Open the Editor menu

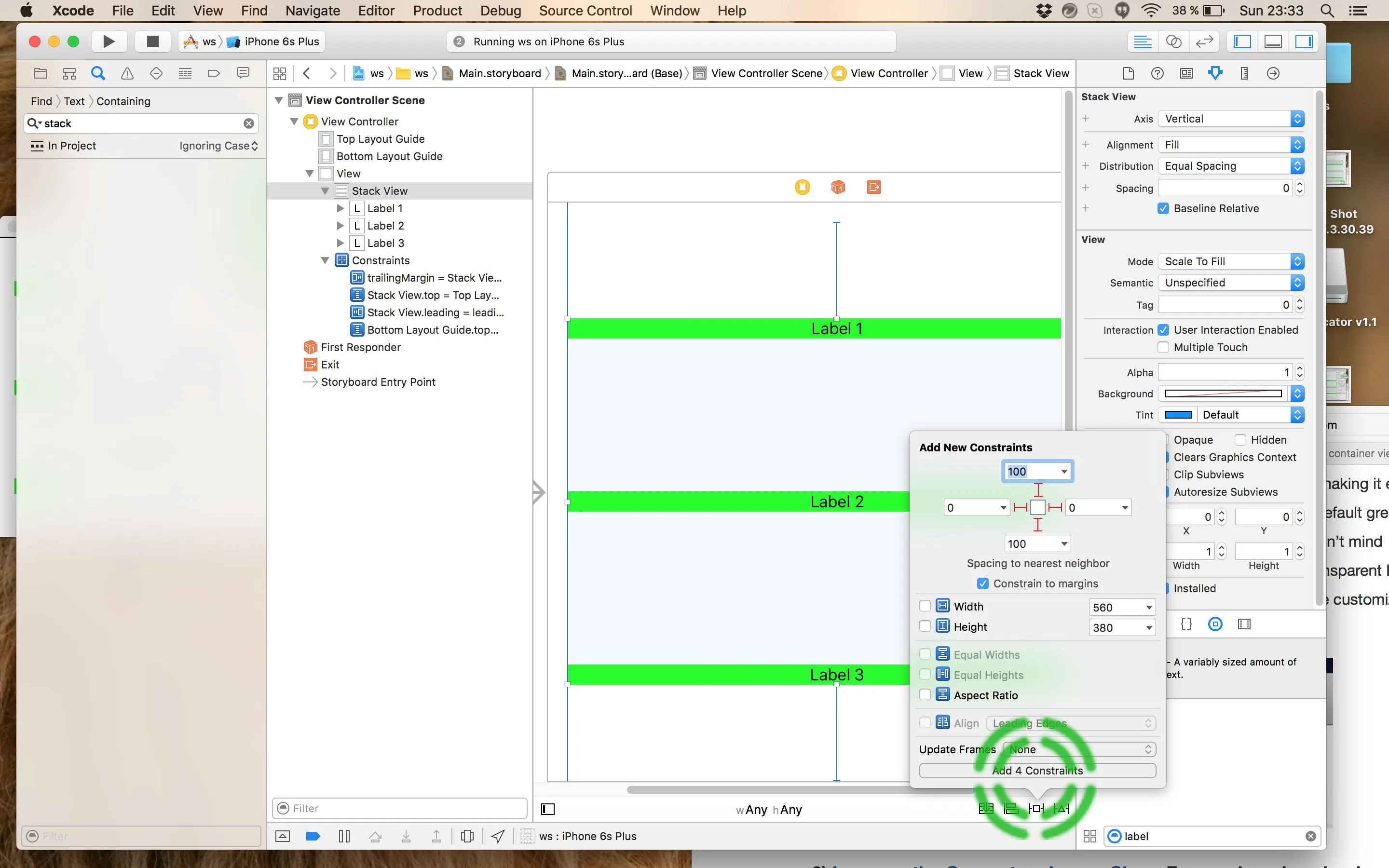click(376, 10)
